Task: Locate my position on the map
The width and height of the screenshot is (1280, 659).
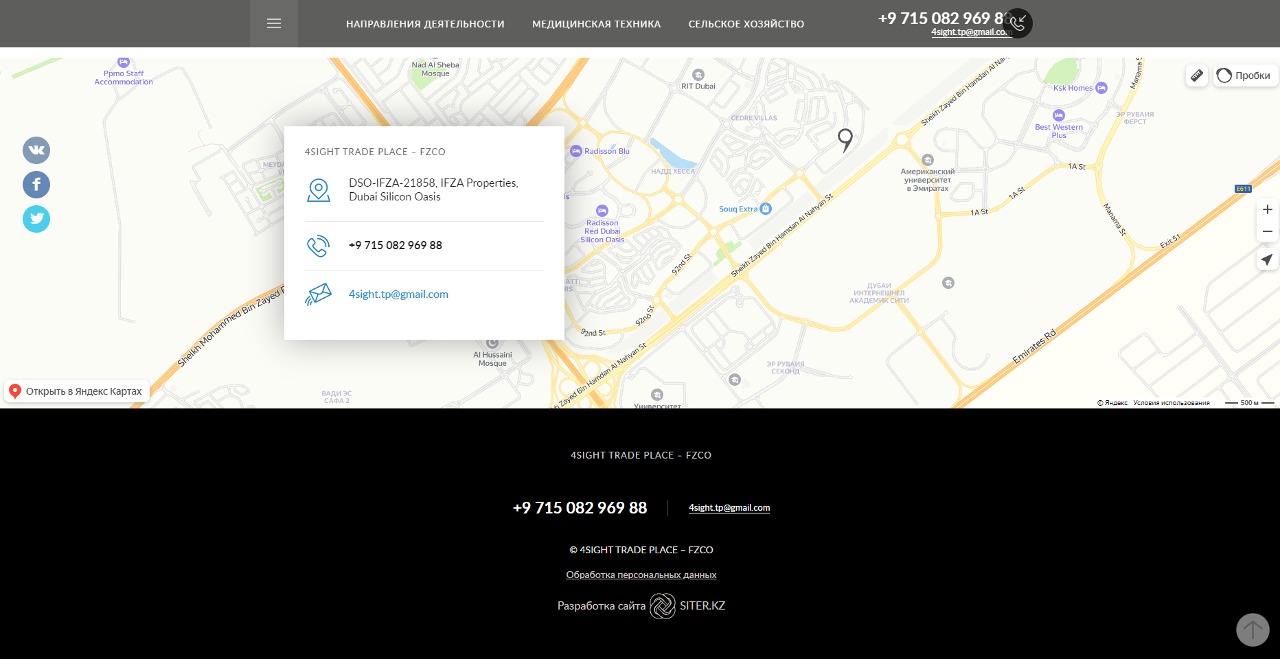Action: point(1268,260)
